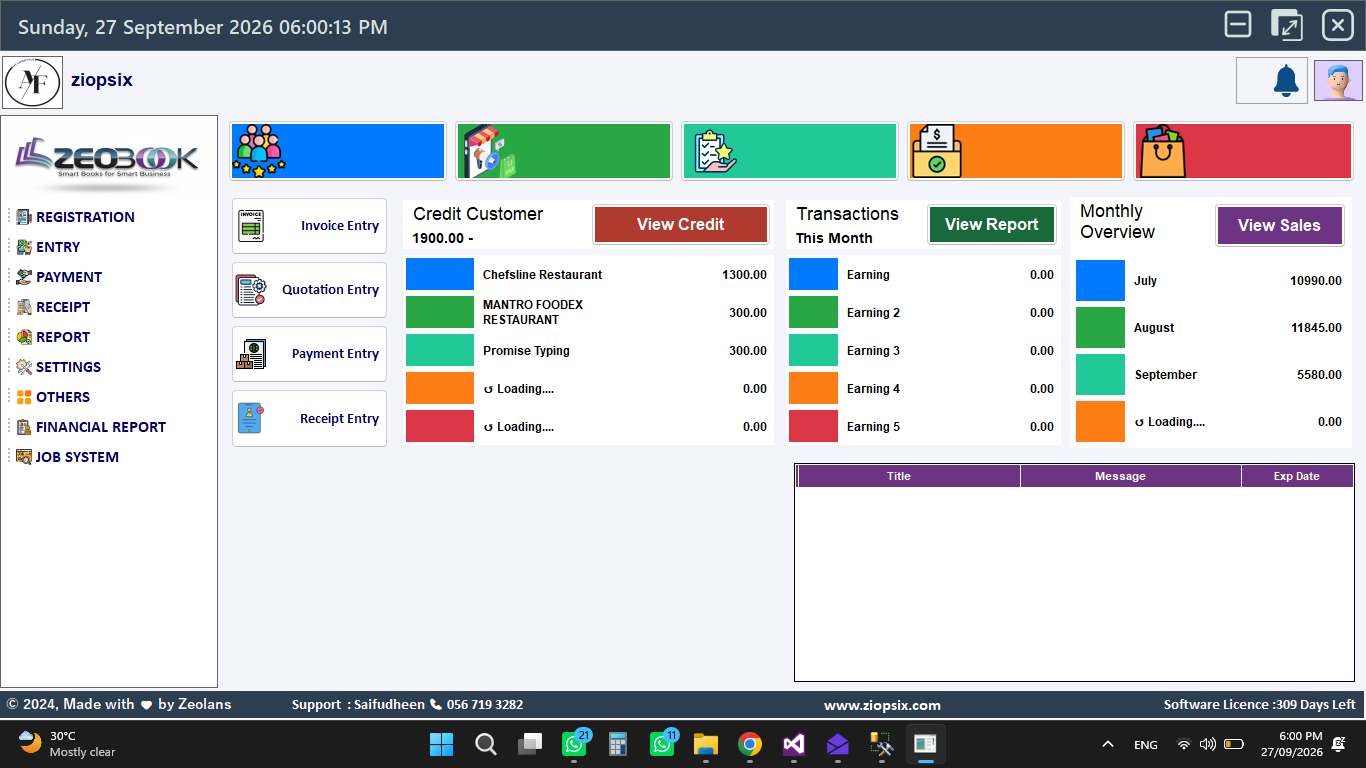Screen dimensions: 1366x768
Task: Click the Exp Date column header
Action: click(x=1297, y=476)
